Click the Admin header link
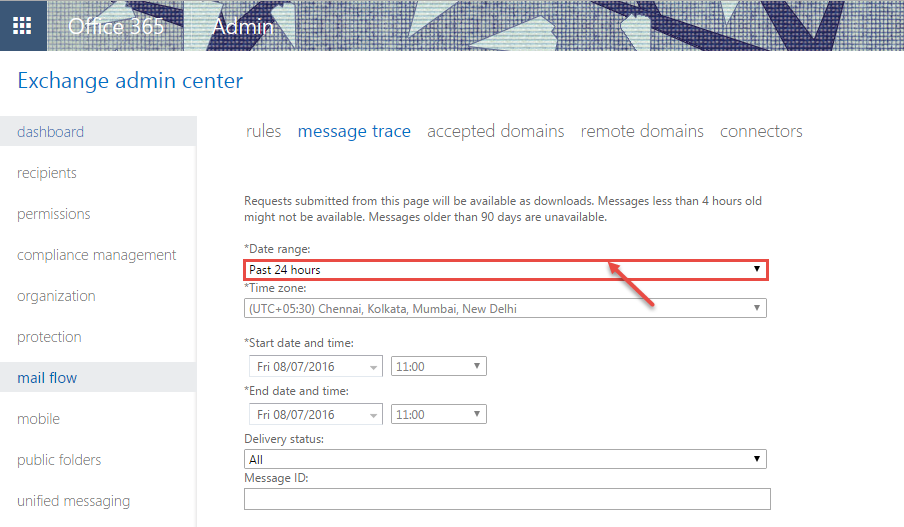The height and width of the screenshot is (527, 904). pos(243,27)
